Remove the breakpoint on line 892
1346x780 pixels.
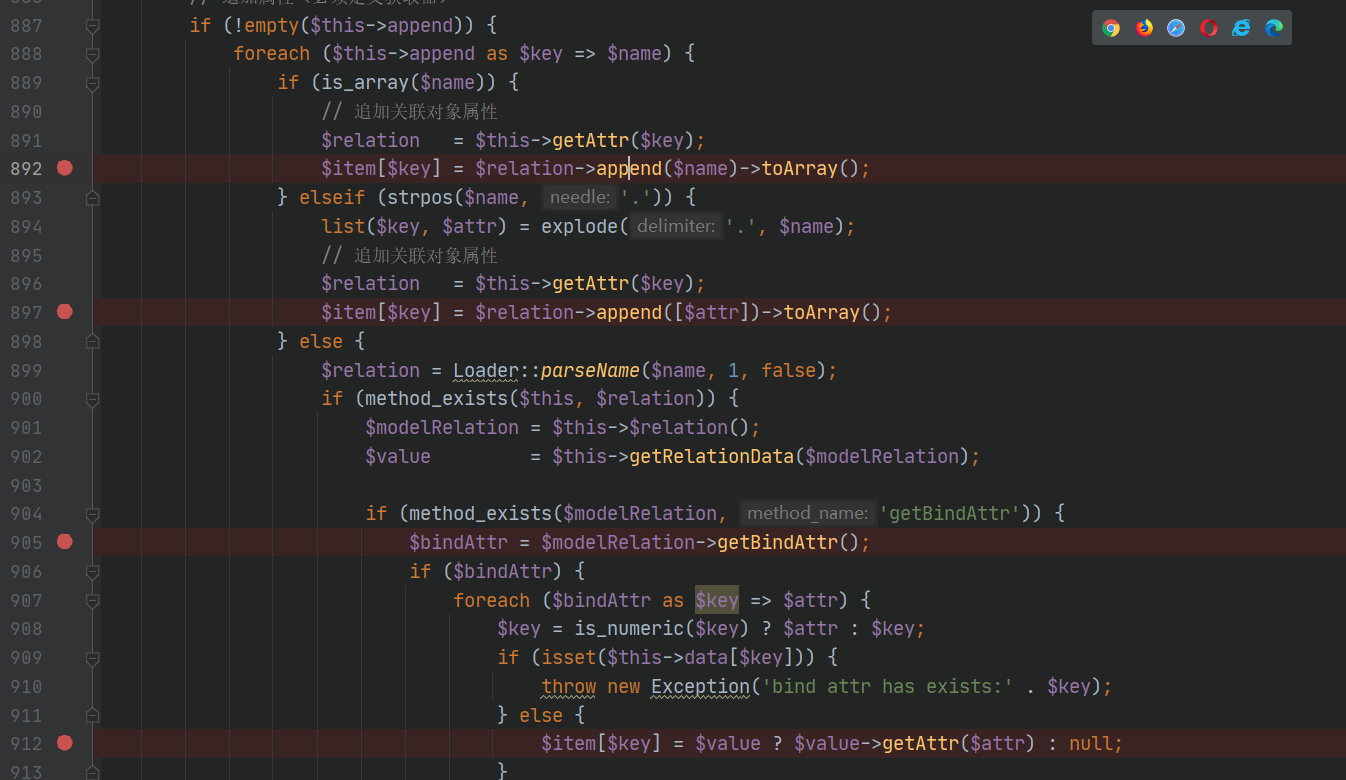[x=65, y=168]
